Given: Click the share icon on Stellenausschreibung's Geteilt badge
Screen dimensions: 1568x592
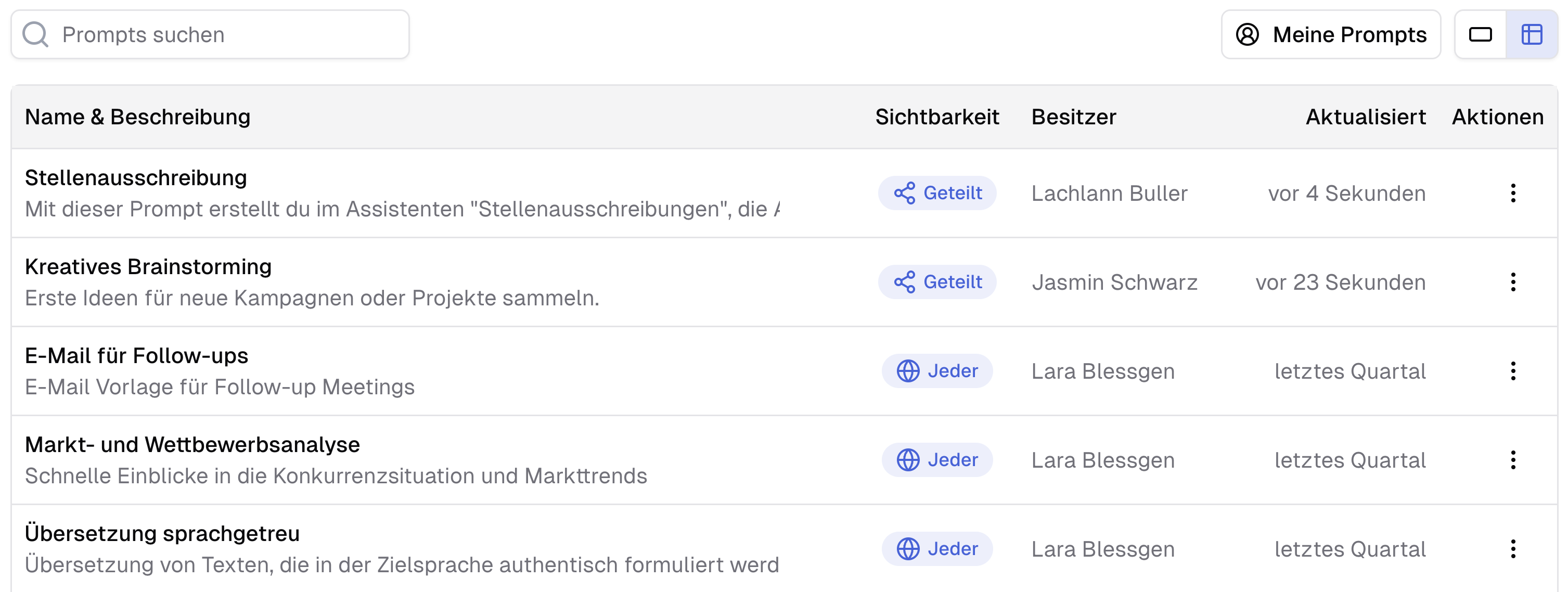Looking at the screenshot, I should (906, 193).
